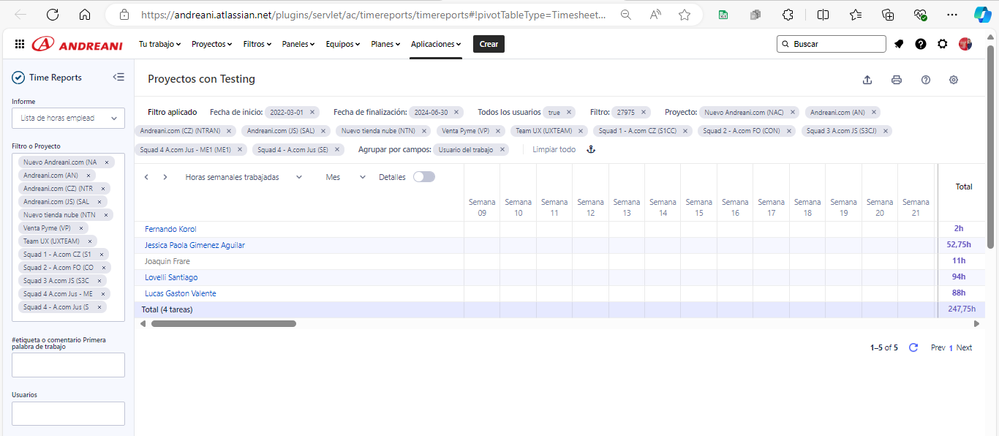Reload the browser page

53,15
